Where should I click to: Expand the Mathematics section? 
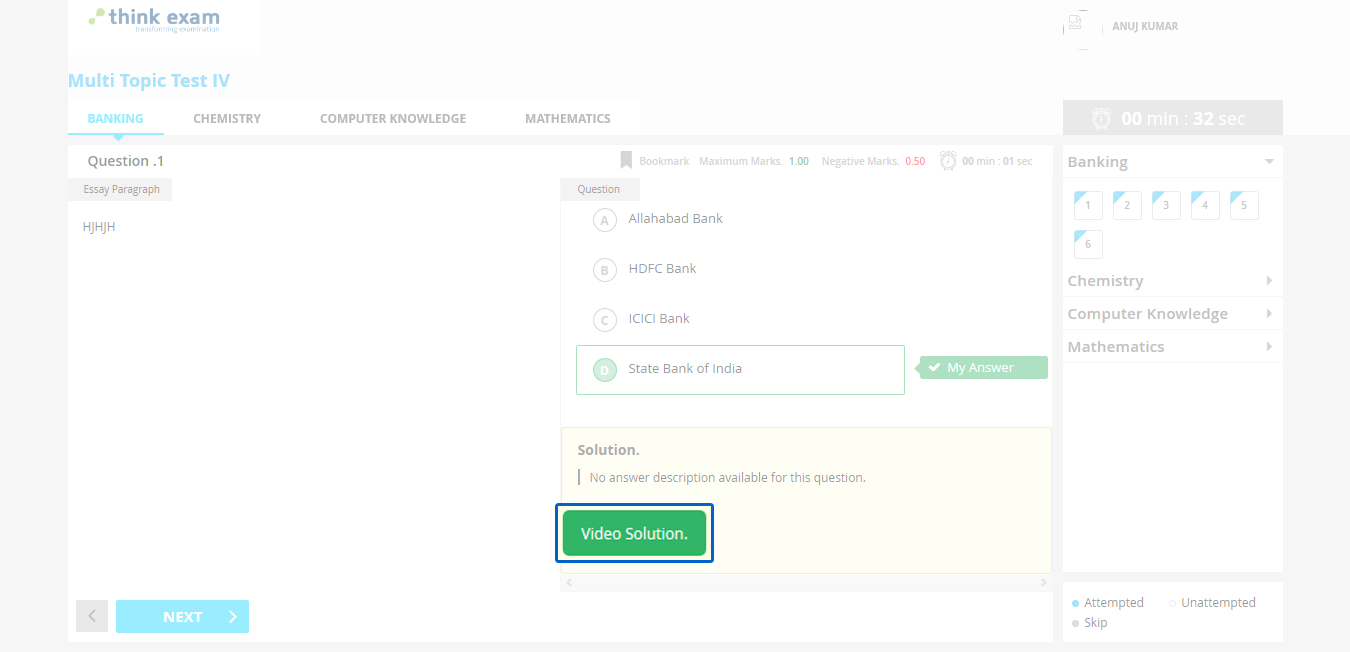(1172, 347)
